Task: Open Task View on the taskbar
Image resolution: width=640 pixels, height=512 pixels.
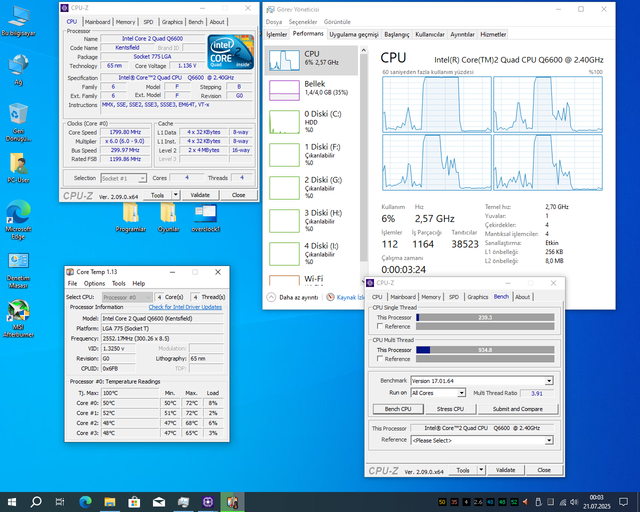Action: (60, 502)
